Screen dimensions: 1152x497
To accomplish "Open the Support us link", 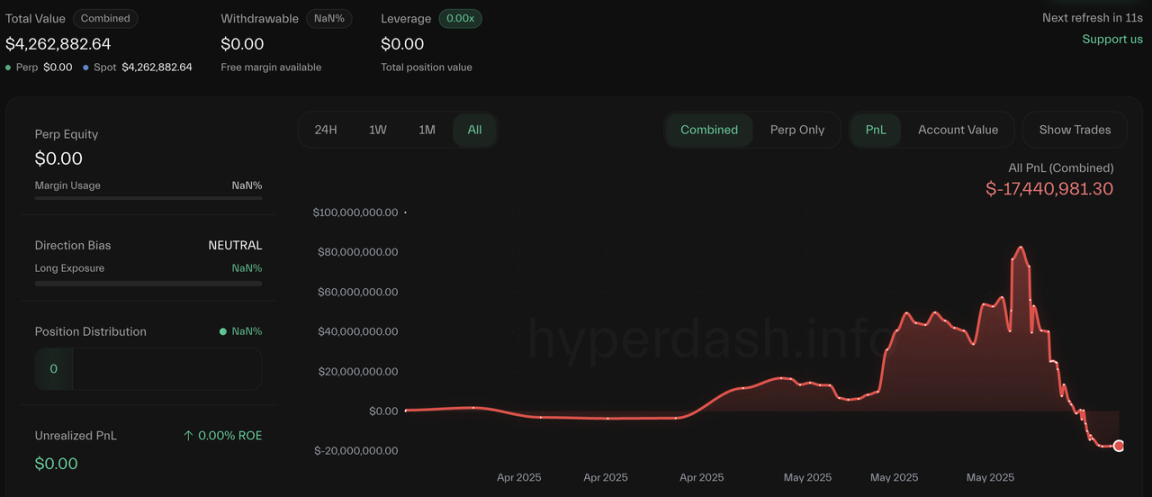I will [1112, 39].
